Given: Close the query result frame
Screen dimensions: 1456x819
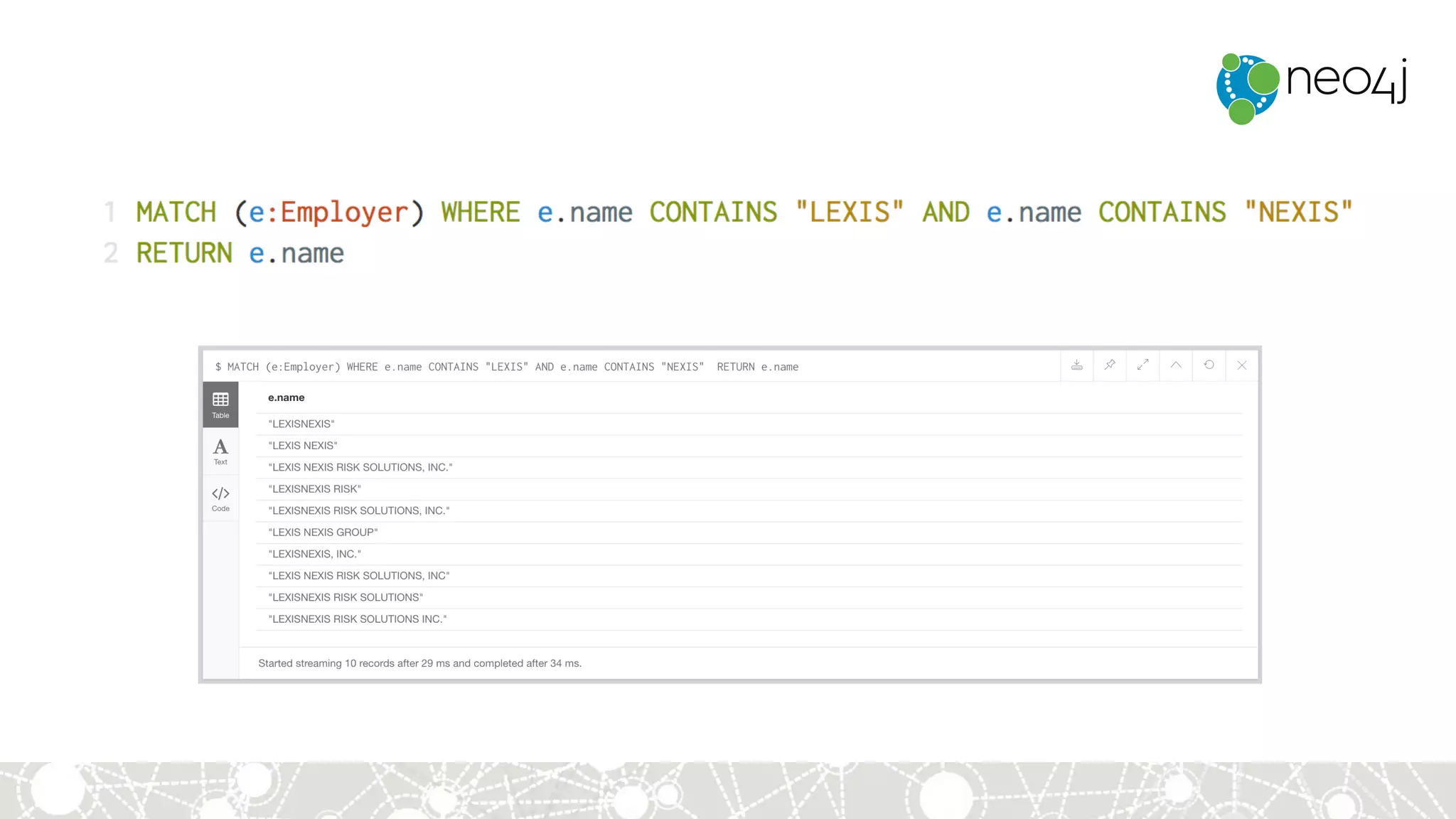Looking at the screenshot, I should click(x=1241, y=365).
